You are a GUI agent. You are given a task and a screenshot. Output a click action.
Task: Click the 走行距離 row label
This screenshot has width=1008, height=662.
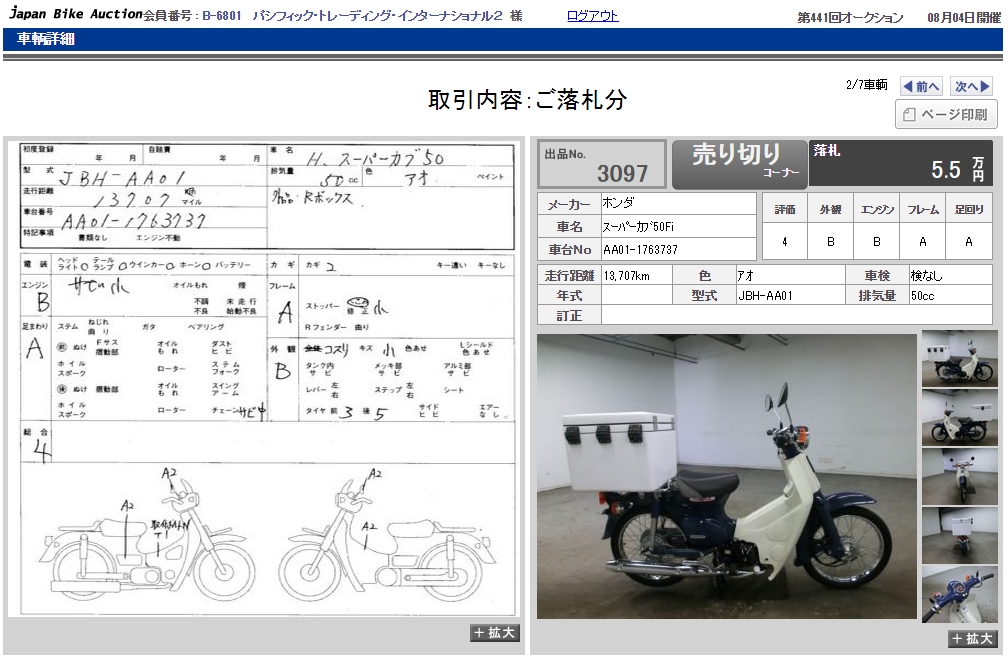pos(570,276)
